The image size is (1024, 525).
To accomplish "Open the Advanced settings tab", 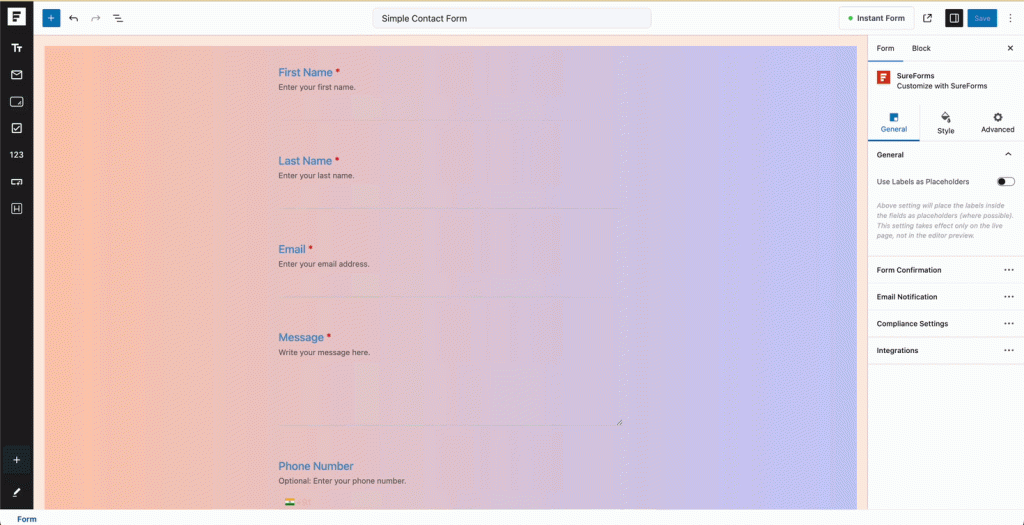I will click(997, 123).
